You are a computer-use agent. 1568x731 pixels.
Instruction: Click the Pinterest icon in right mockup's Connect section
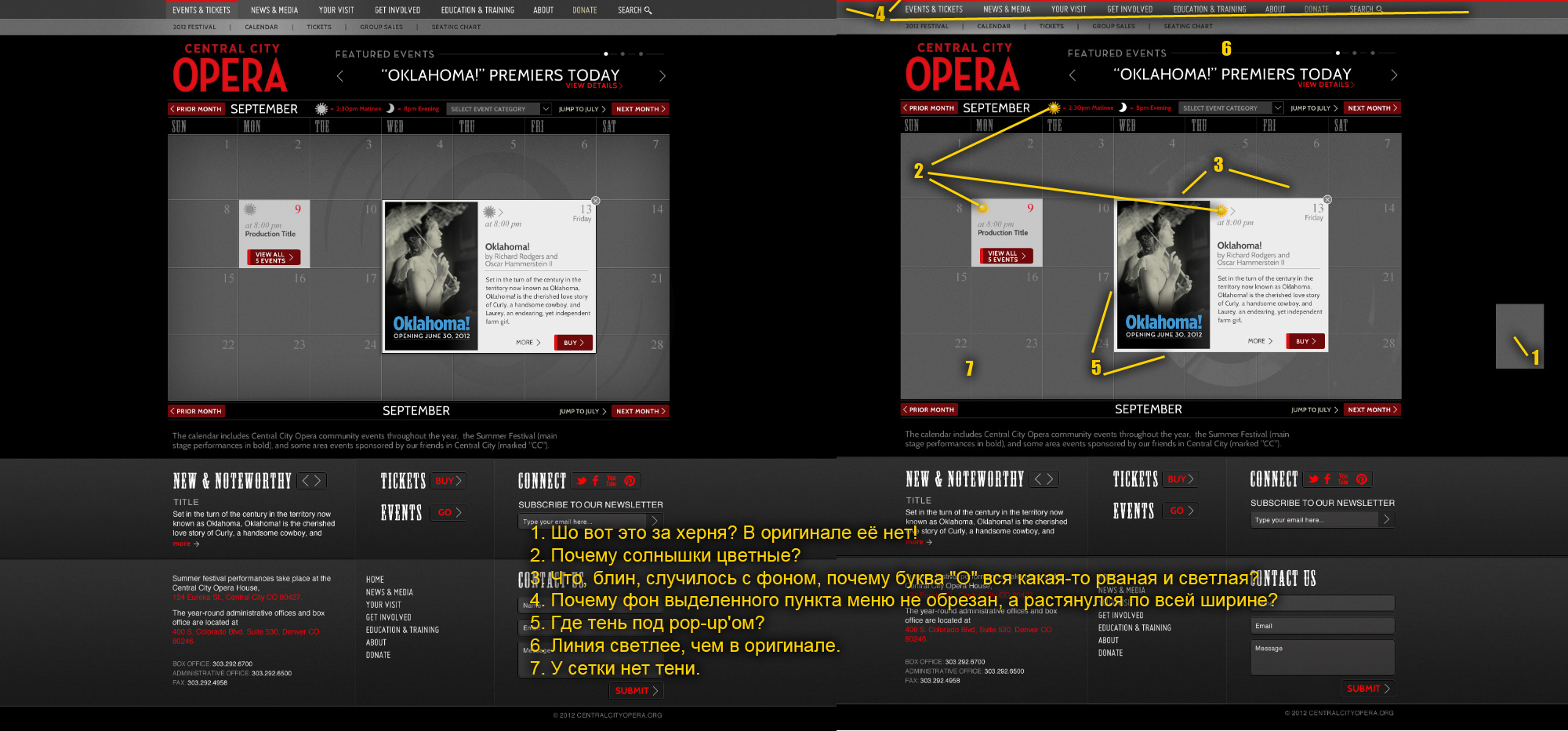1361,479
